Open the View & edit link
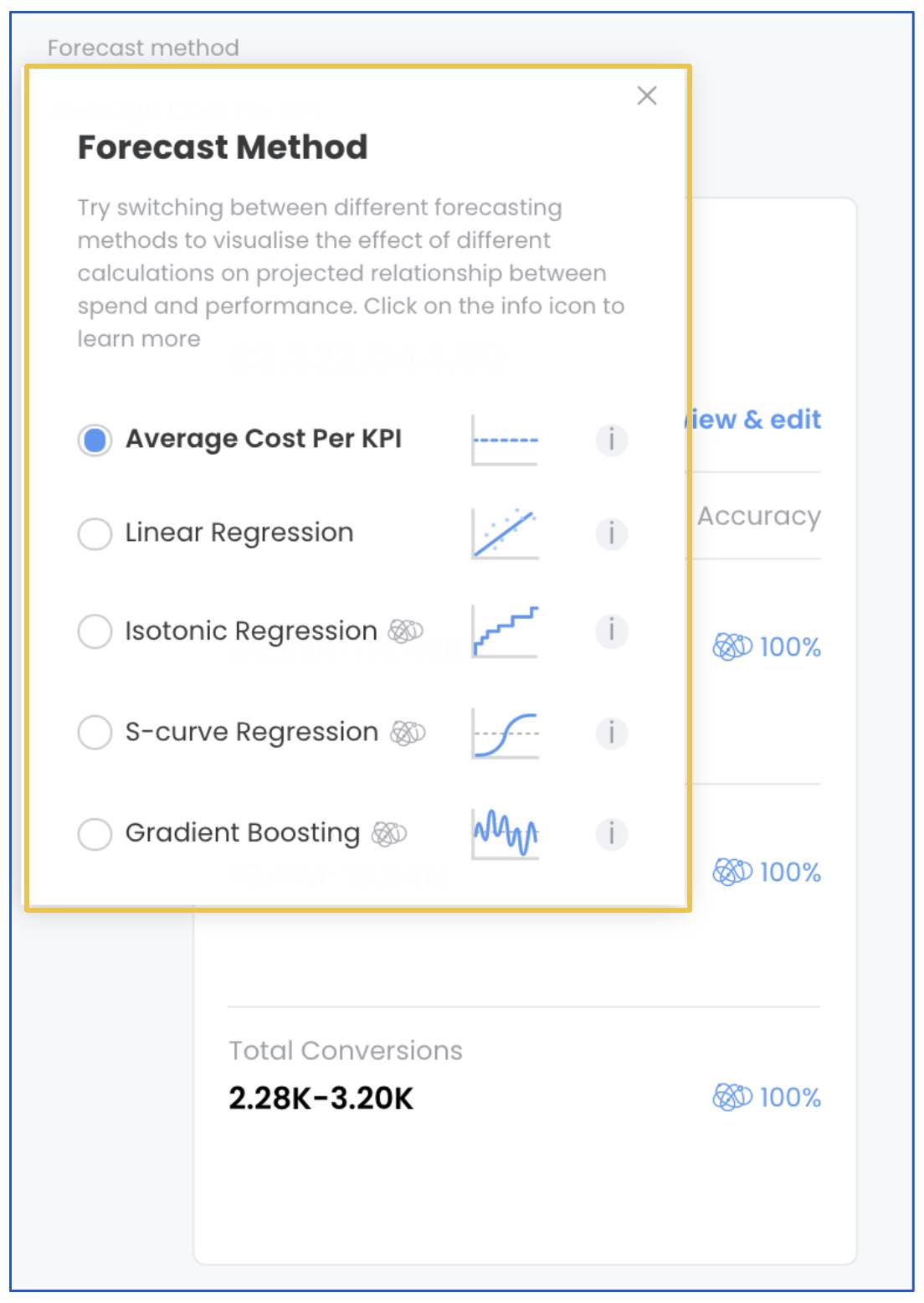The image size is (924, 1303). [753, 419]
